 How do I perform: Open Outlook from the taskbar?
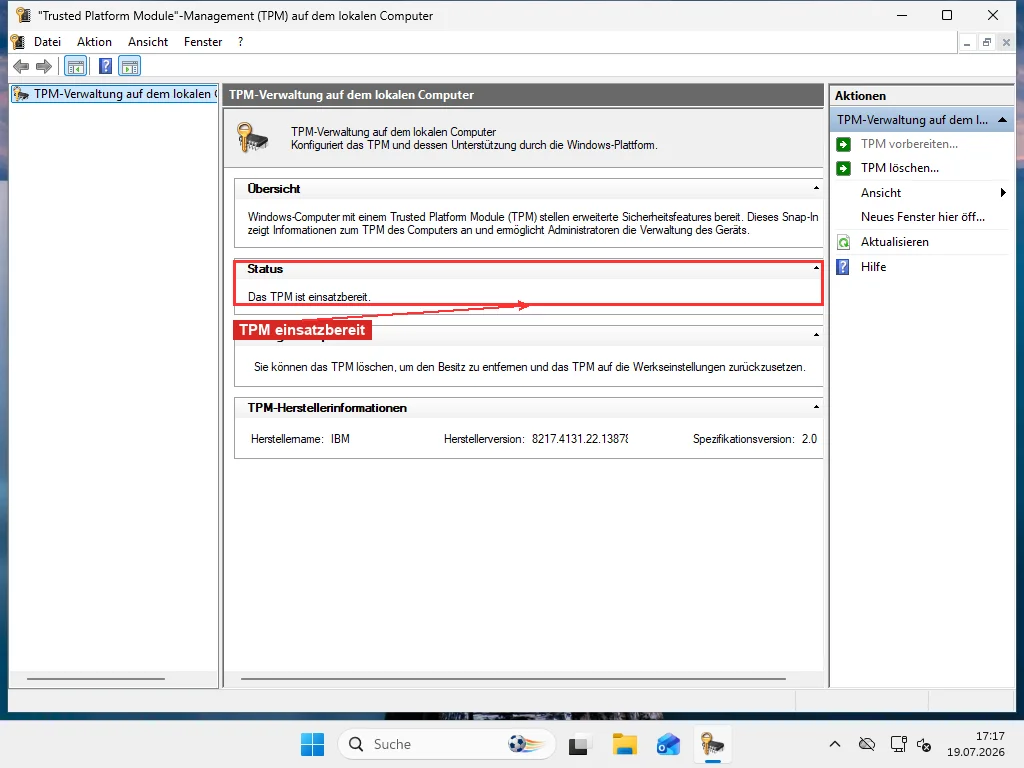tap(668, 744)
